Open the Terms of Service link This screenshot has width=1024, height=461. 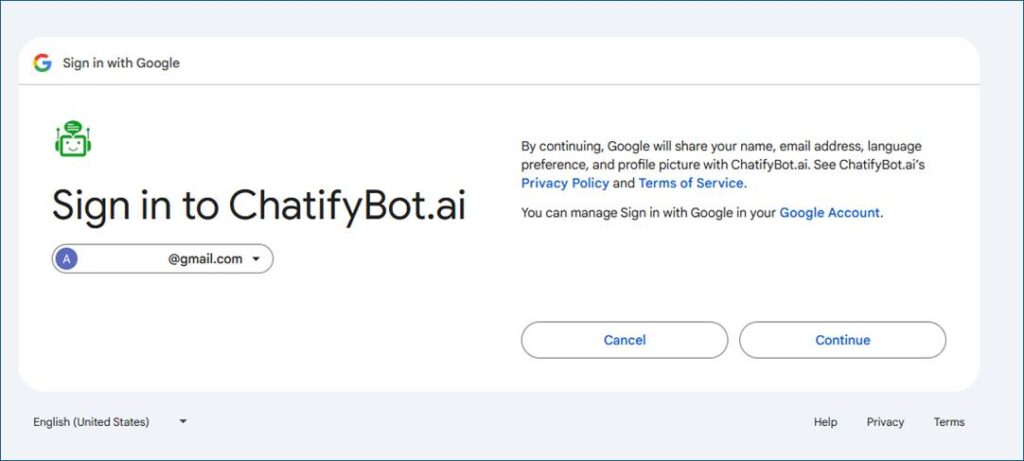pyautogui.click(x=690, y=183)
